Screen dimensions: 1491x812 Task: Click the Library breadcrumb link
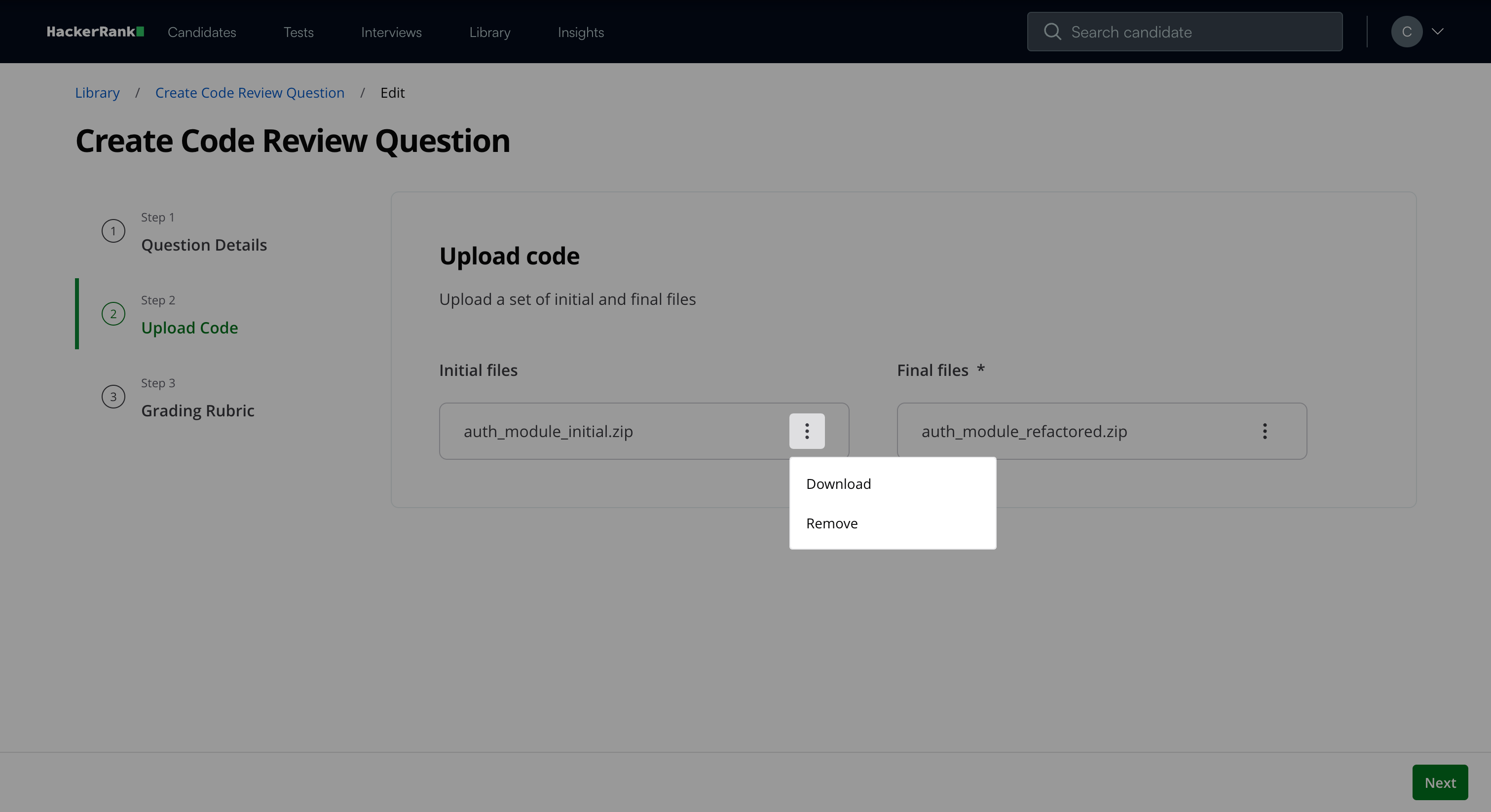pyautogui.click(x=97, y=93)
